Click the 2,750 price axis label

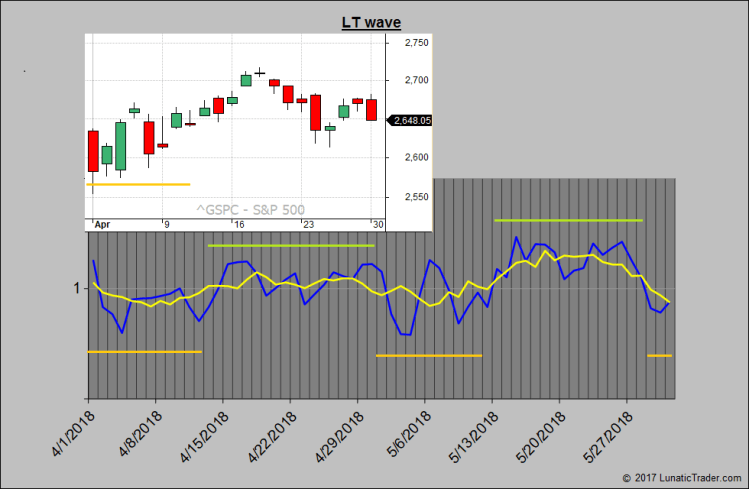[x=416, y=43]
